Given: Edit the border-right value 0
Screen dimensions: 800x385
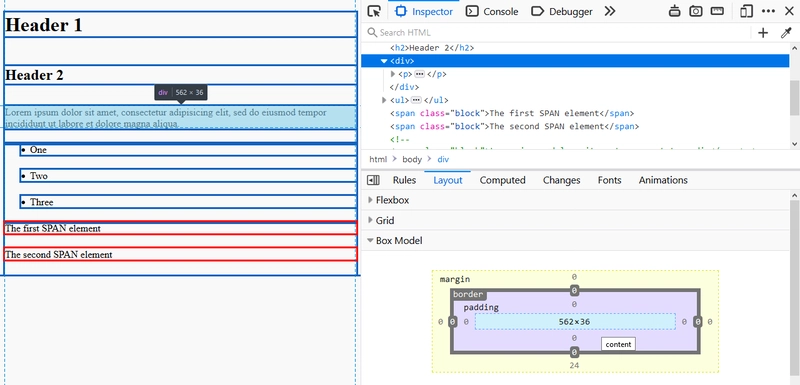Looking at the screenshot, I should (697, 322).
